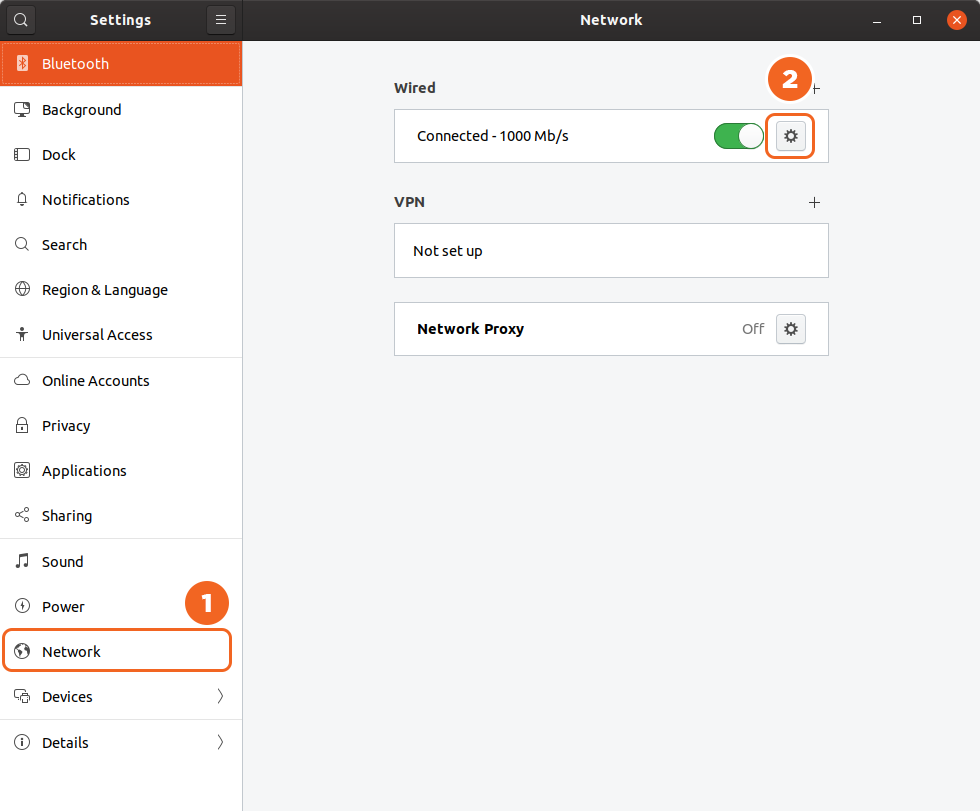980x811 pixels.
Task: Open Wired connection gear settings
Action: coord(791,136)
